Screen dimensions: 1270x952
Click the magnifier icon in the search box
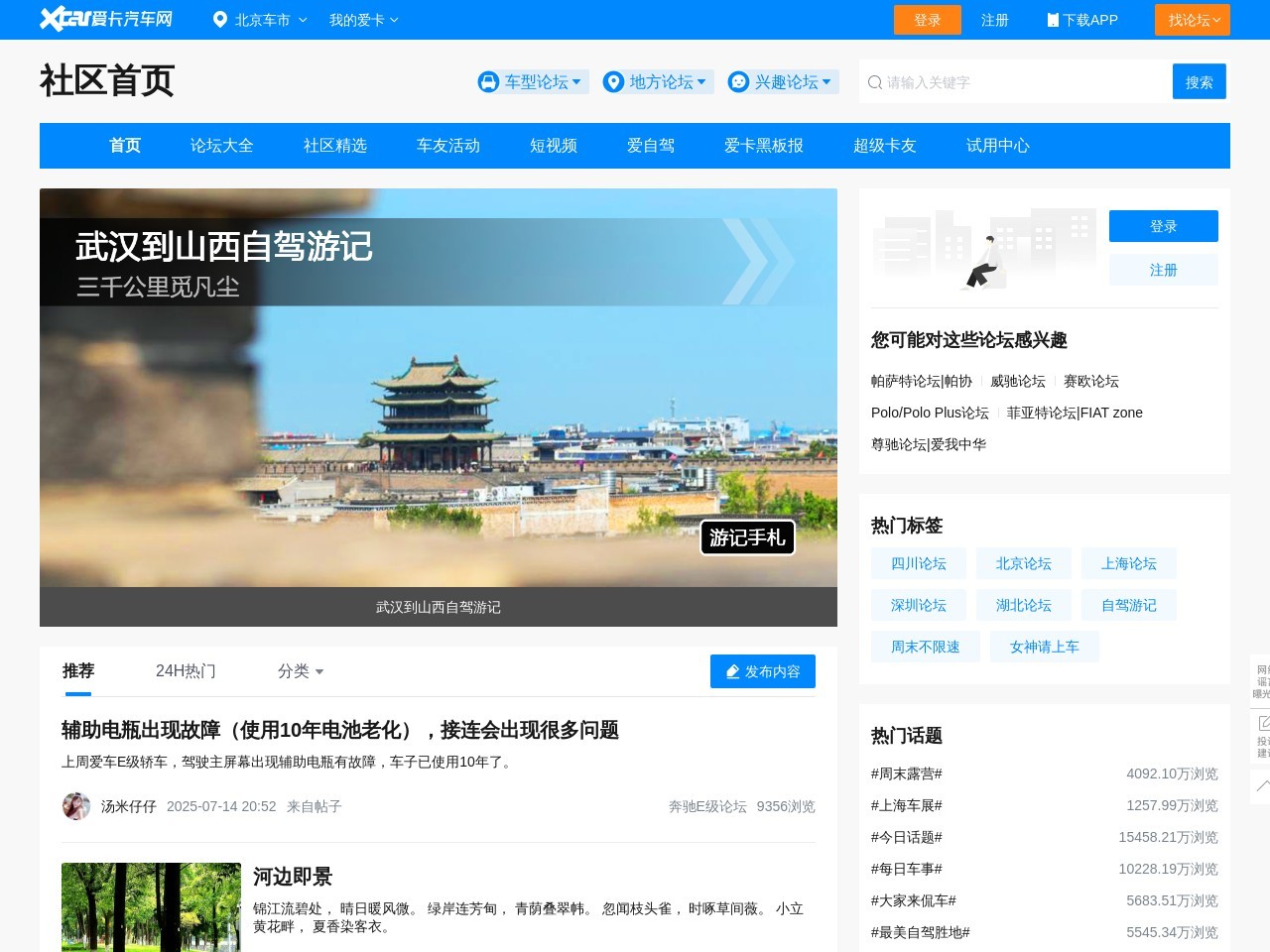(875, 82)
